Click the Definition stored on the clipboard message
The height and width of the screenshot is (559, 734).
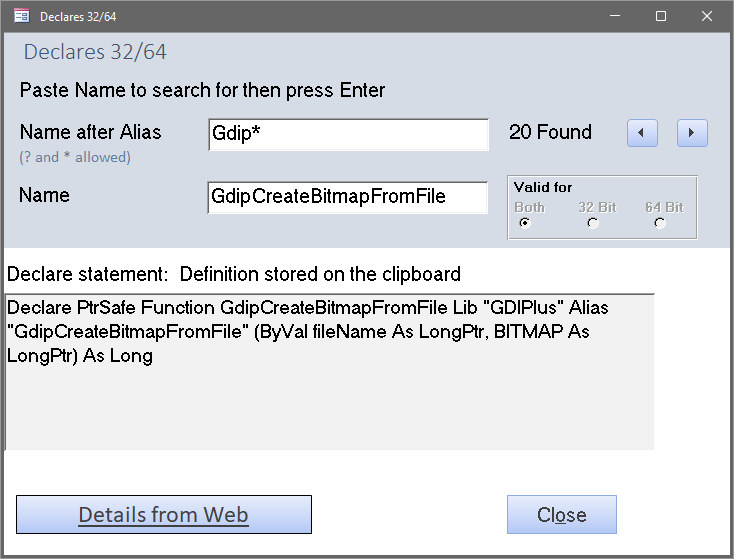pyautogui.click(x=320, y=274)
